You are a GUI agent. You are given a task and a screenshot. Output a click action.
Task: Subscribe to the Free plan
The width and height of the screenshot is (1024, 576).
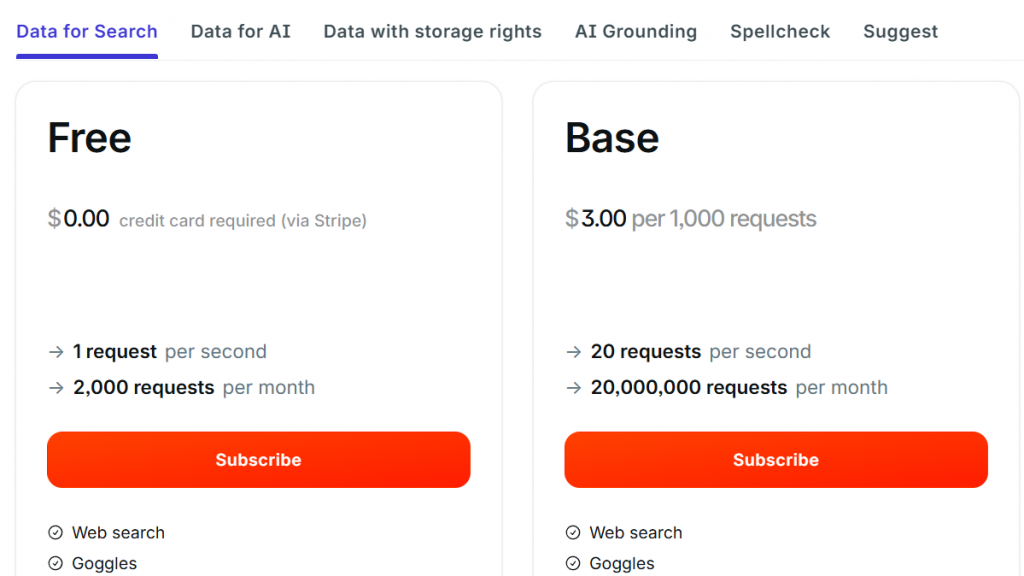258,460
